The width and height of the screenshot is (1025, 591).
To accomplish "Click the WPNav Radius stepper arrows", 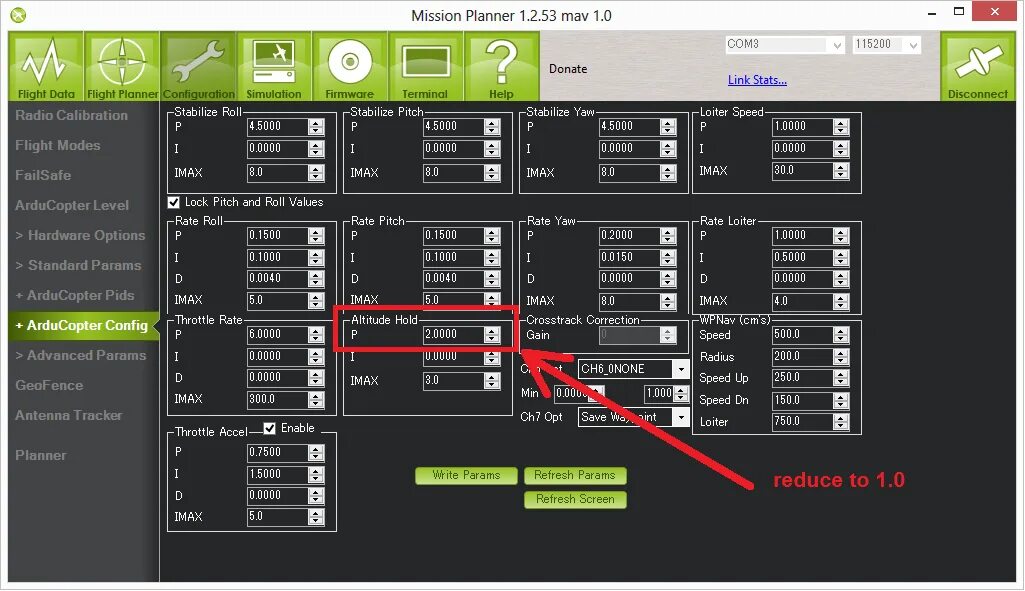I will pyautogui.click(x=841, y=357).
